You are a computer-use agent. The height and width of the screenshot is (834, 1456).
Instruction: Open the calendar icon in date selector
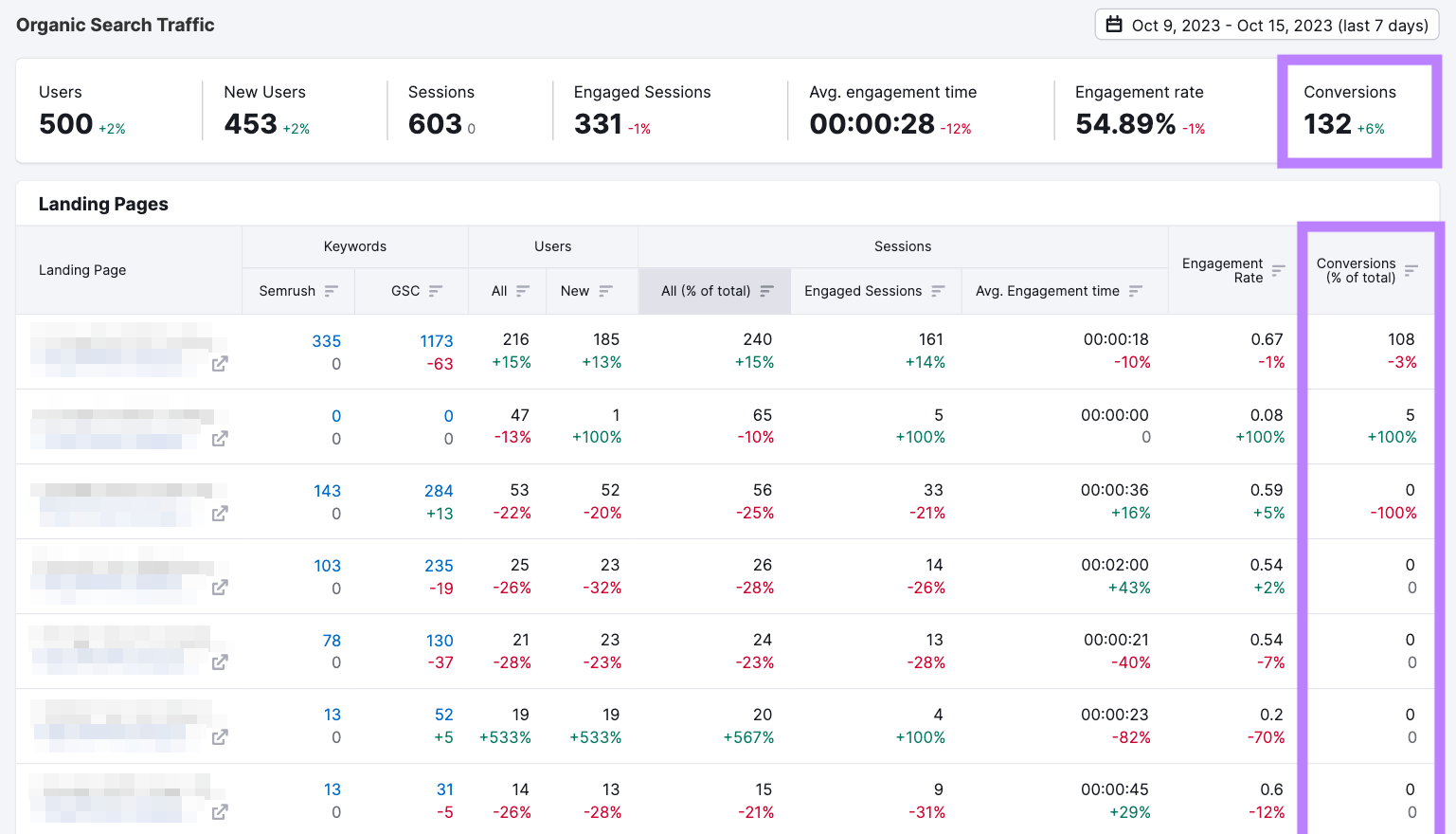coord(1113,24)
